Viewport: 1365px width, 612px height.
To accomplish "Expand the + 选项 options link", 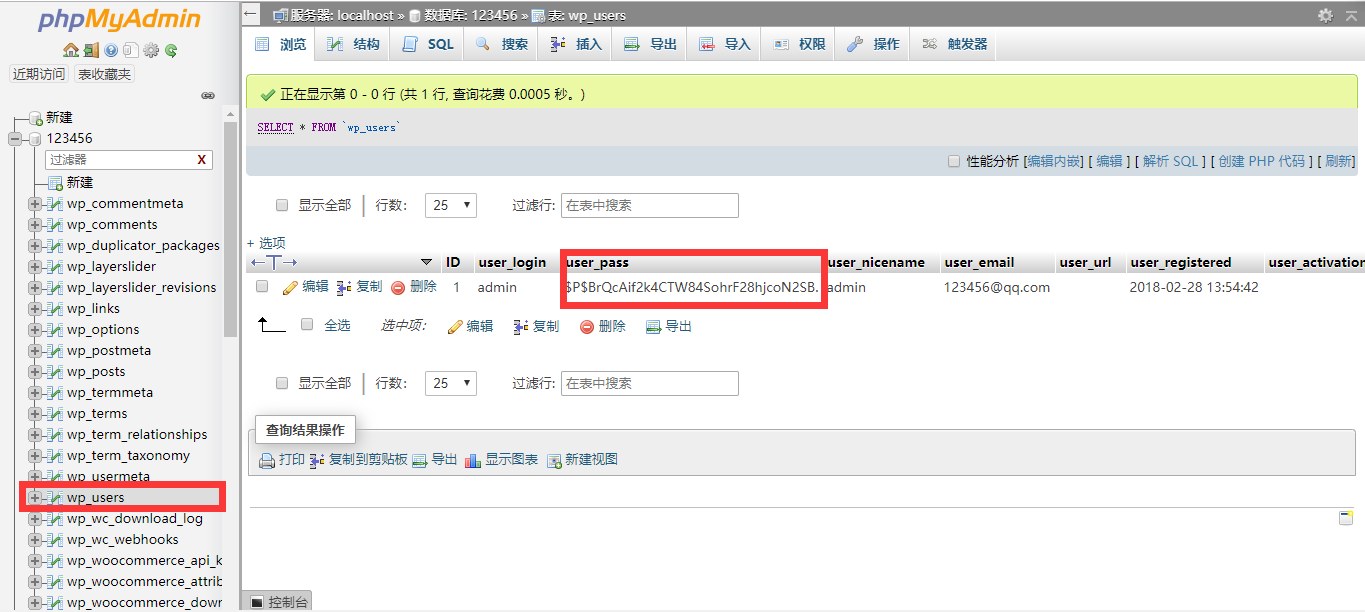I will [266, 243].
